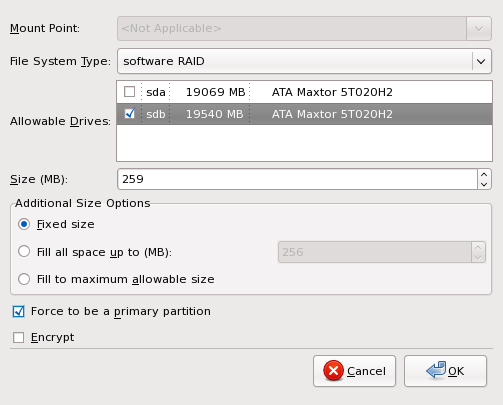Select the sdb ATA Maxtor row
Screen dimensions: 503x405
tap(304, 114)
